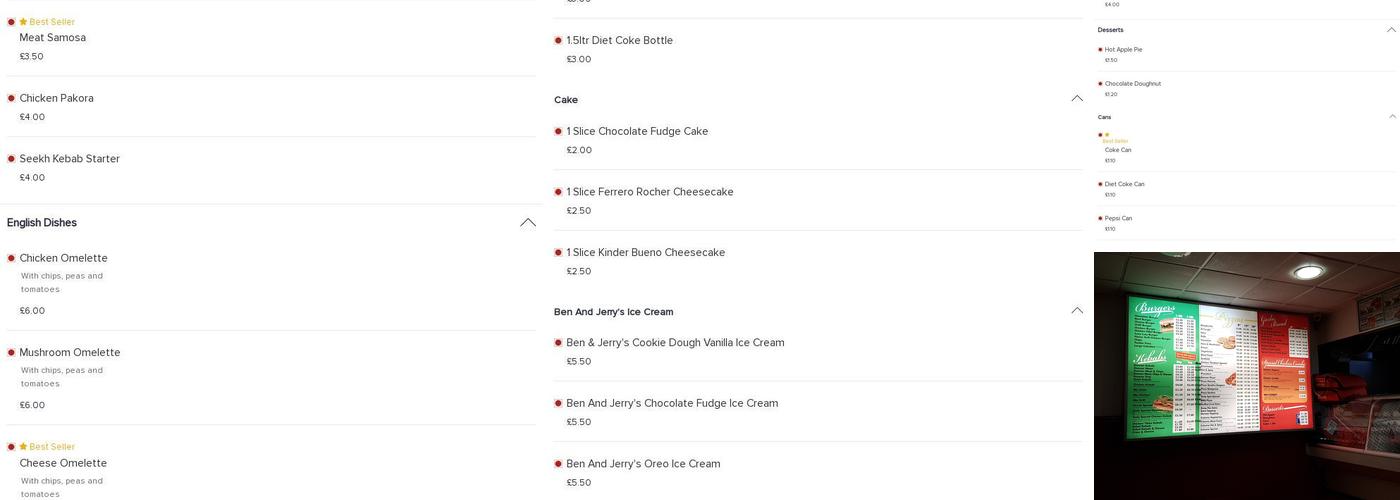Collapse Ben And Jerry's Ice Cream section
This screenshot has height=500, width=1400.
click(x=1076, y=311)
